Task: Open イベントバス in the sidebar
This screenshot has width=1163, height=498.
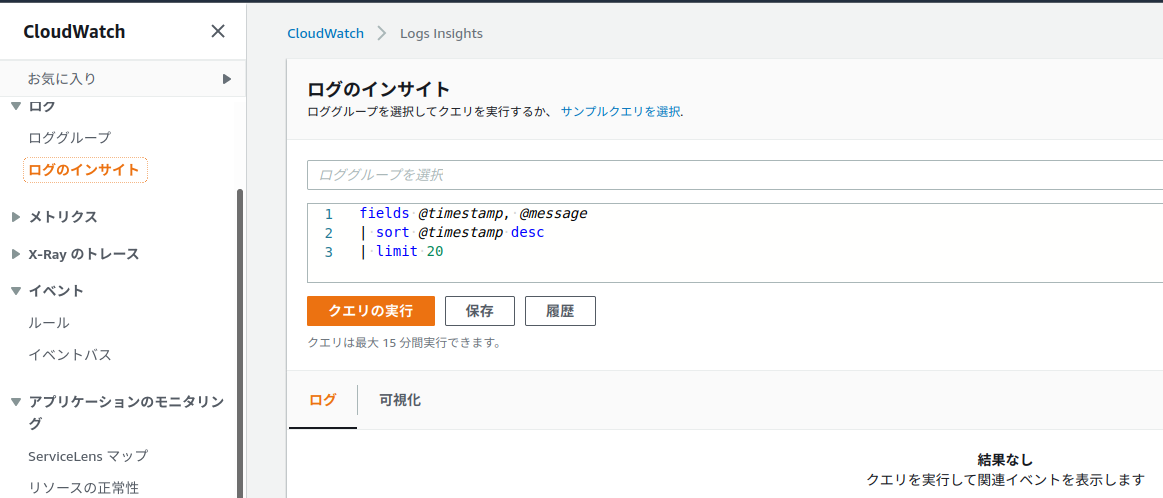Action: 70,355
